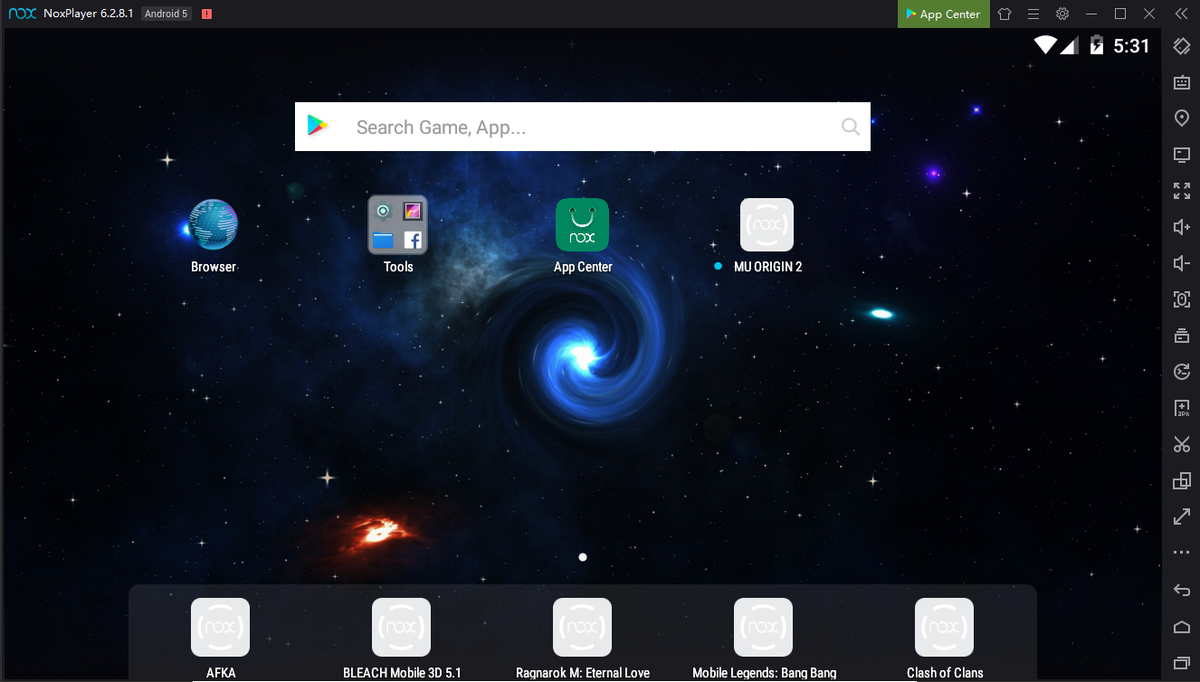Screen dimensions: 1200x682
Task: Collapse the sidebar with the double chevron
Action: pos(1181,14)
